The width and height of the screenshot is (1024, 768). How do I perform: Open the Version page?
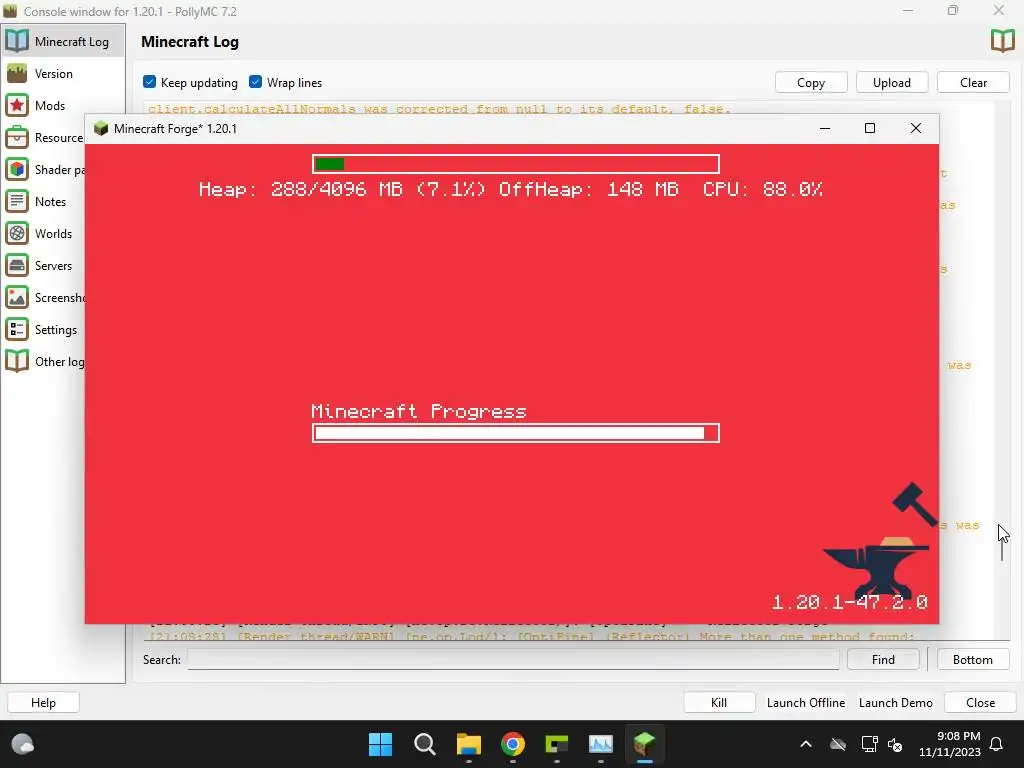[x=63, y=74]
